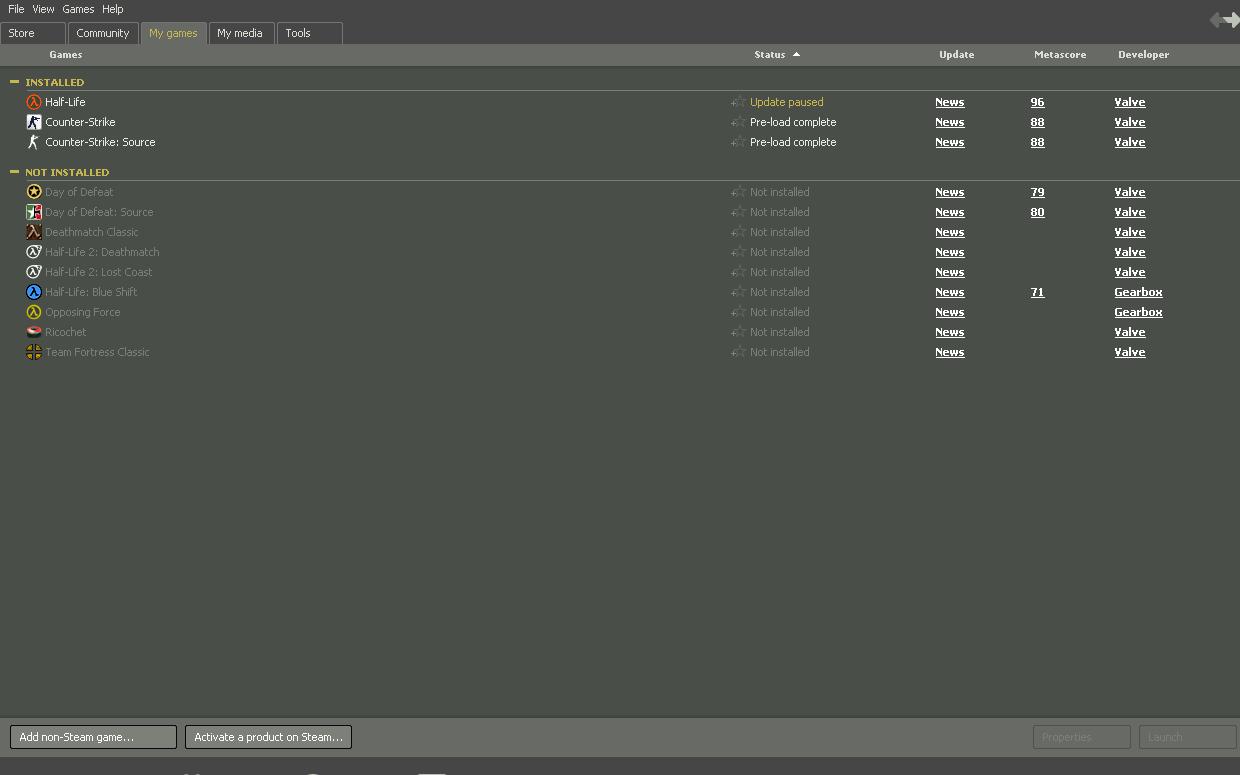Select the Opposing Force game row
The height and width of the screenshot is (775, 1240).
(620, 312)
